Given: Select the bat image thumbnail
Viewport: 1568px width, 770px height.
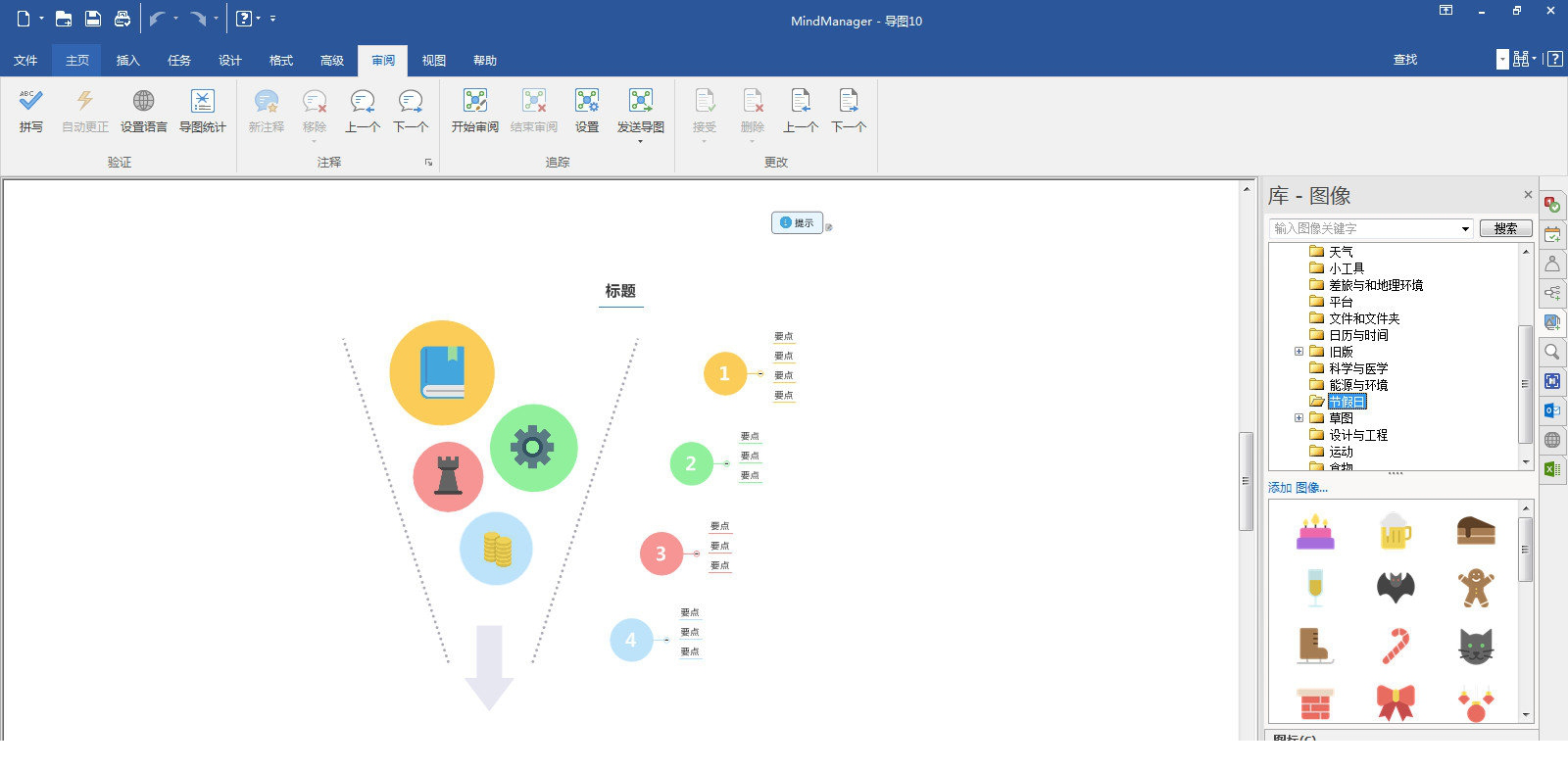Looking at the screenshot, I should point(1396,588).
